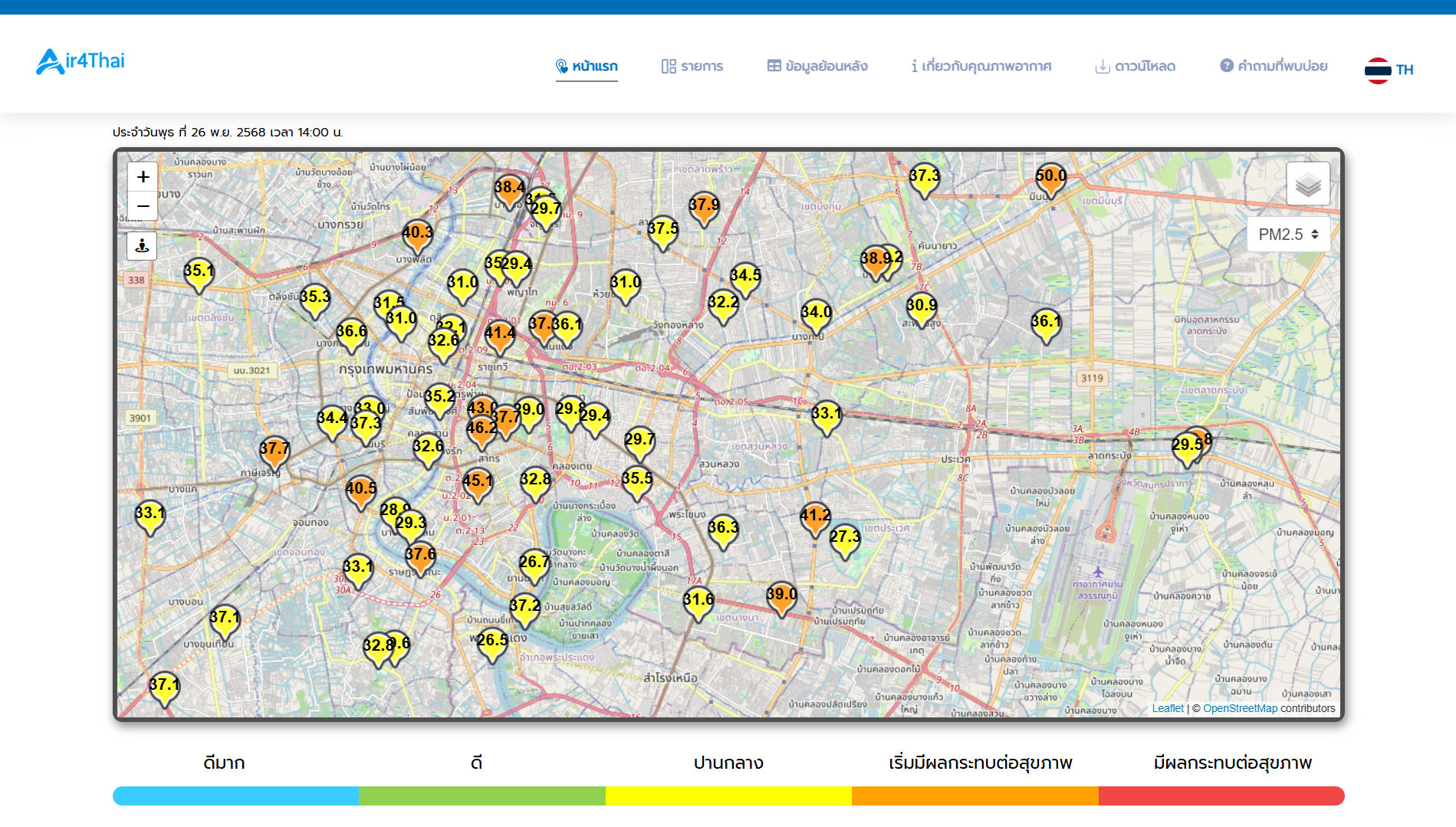Image resolution: width=1456 pixels, height=827 pixels.
Task: Open the หน้าแรก home tab
Action: click(x=587, y=67)
